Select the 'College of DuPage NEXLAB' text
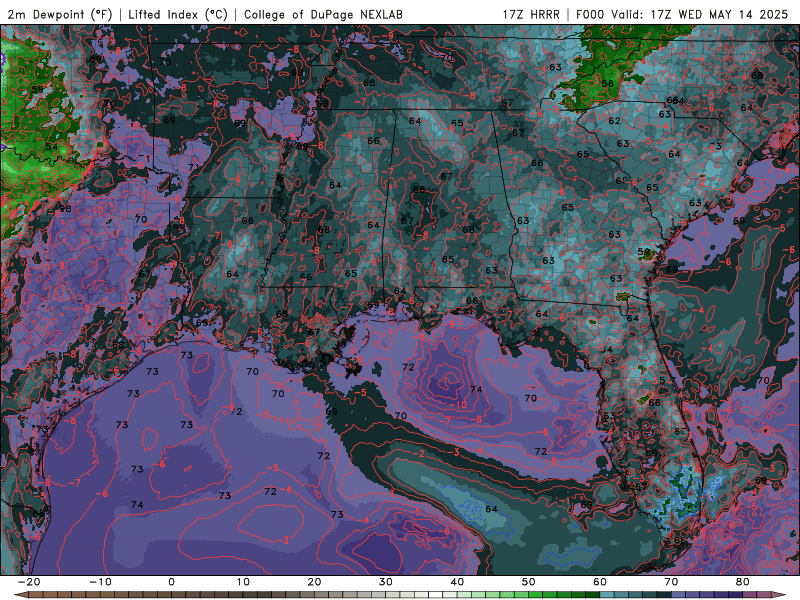This screenshot has height=600, width=800. tap(323, 14)
